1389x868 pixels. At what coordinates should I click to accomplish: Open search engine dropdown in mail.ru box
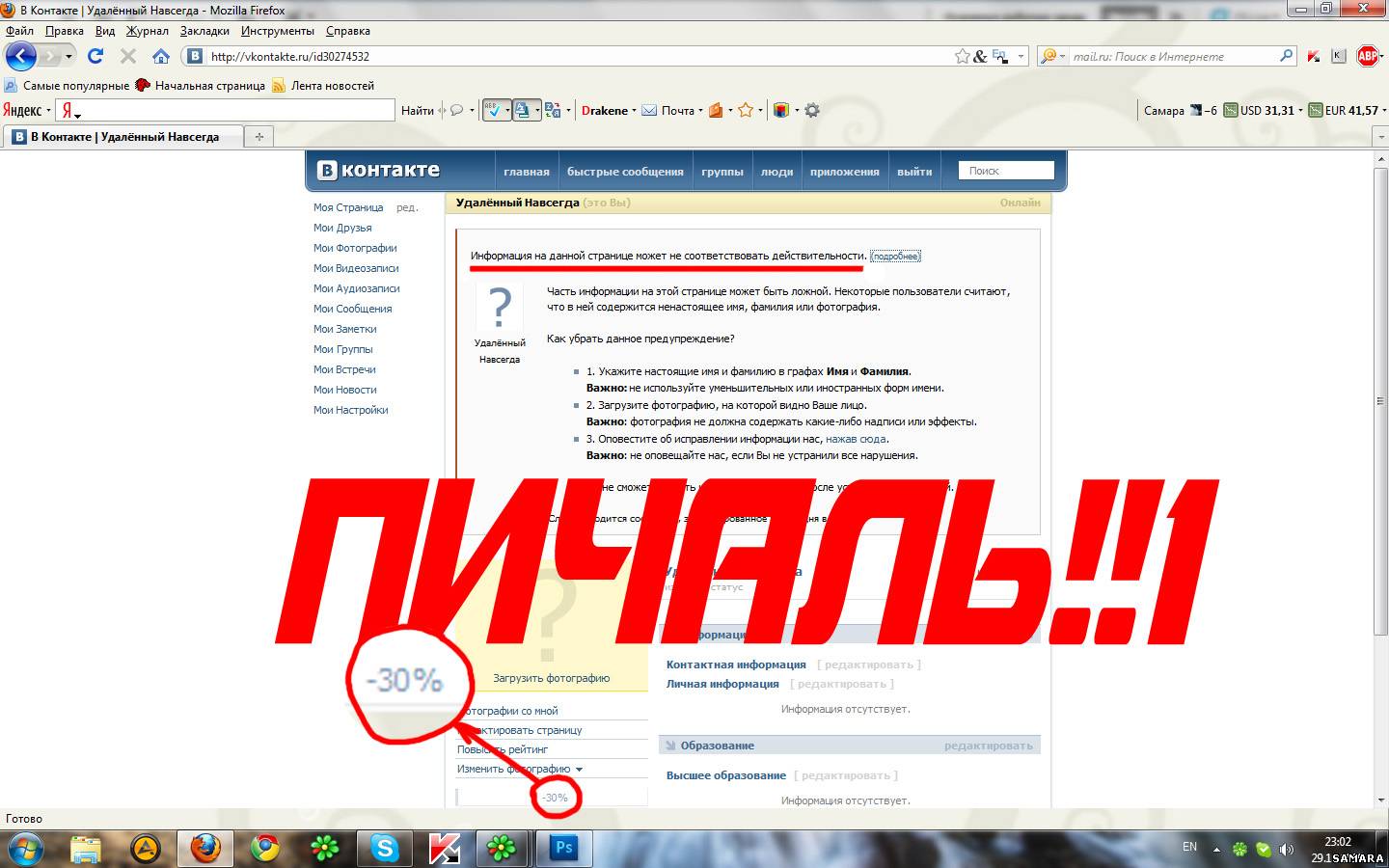tap(1064, 57)
